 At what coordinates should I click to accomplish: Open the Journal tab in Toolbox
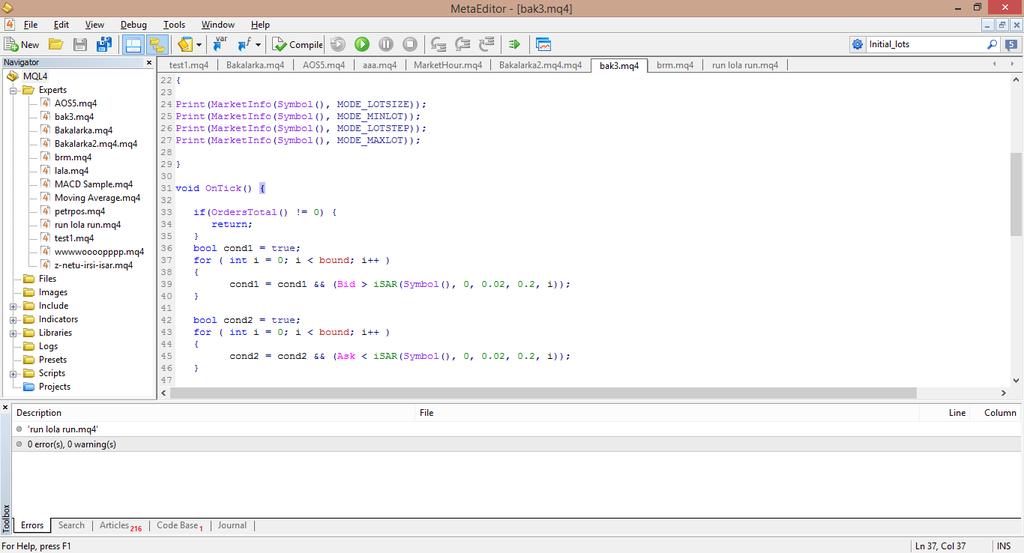click(232, 526)
